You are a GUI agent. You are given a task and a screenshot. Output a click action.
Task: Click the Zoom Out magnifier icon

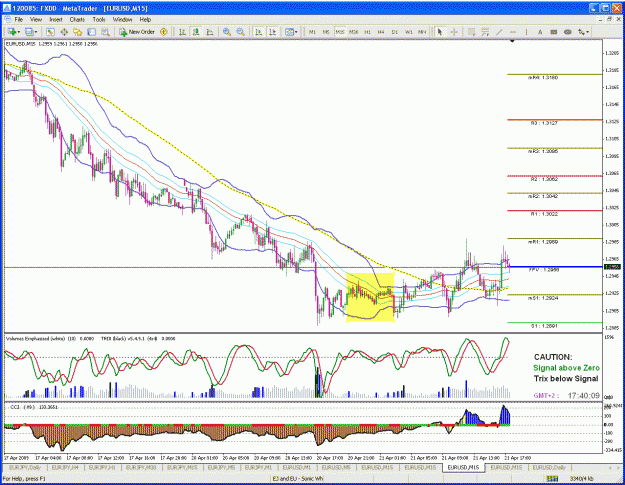coord(240,32)
